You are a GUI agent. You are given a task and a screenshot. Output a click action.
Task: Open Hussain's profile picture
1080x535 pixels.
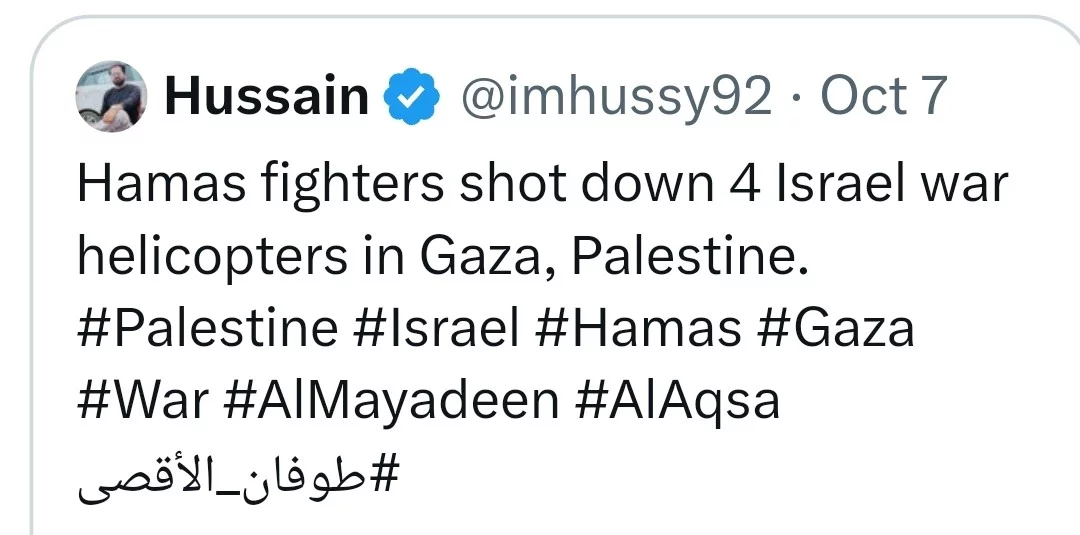[x=111, y=97]
